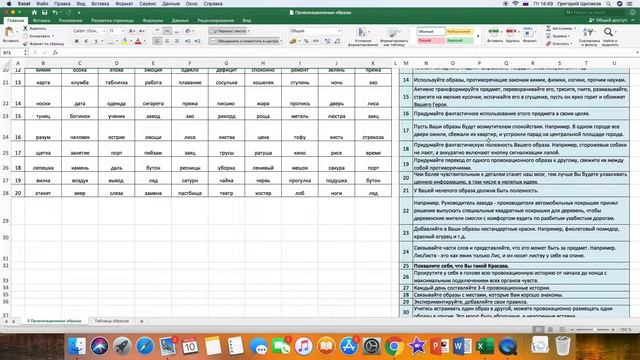The height and width of the screenshot is (360, 640).
Task: Switch to the Вставка ribbon tab
Action: click(x=41, y=20)
